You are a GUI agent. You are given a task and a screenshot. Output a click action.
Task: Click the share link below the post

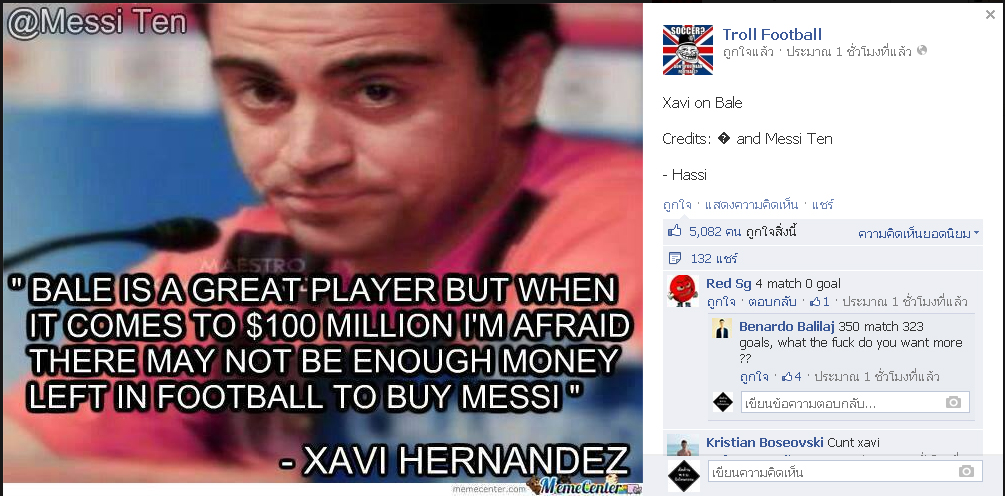pos(822,205)
